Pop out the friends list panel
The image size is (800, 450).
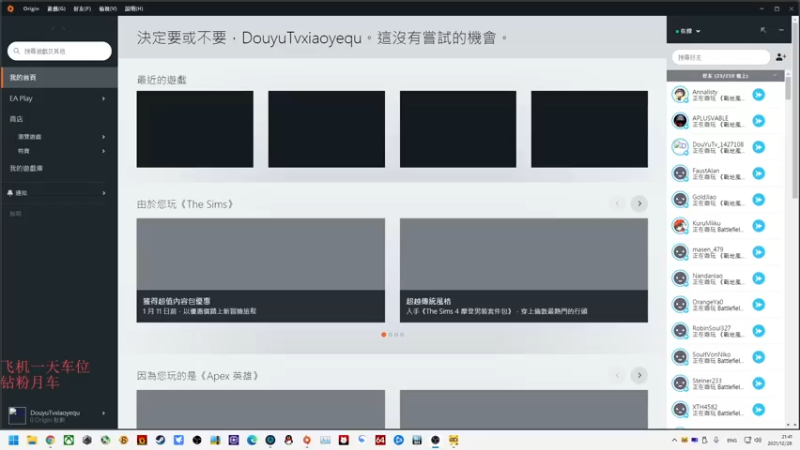point(763,30)
